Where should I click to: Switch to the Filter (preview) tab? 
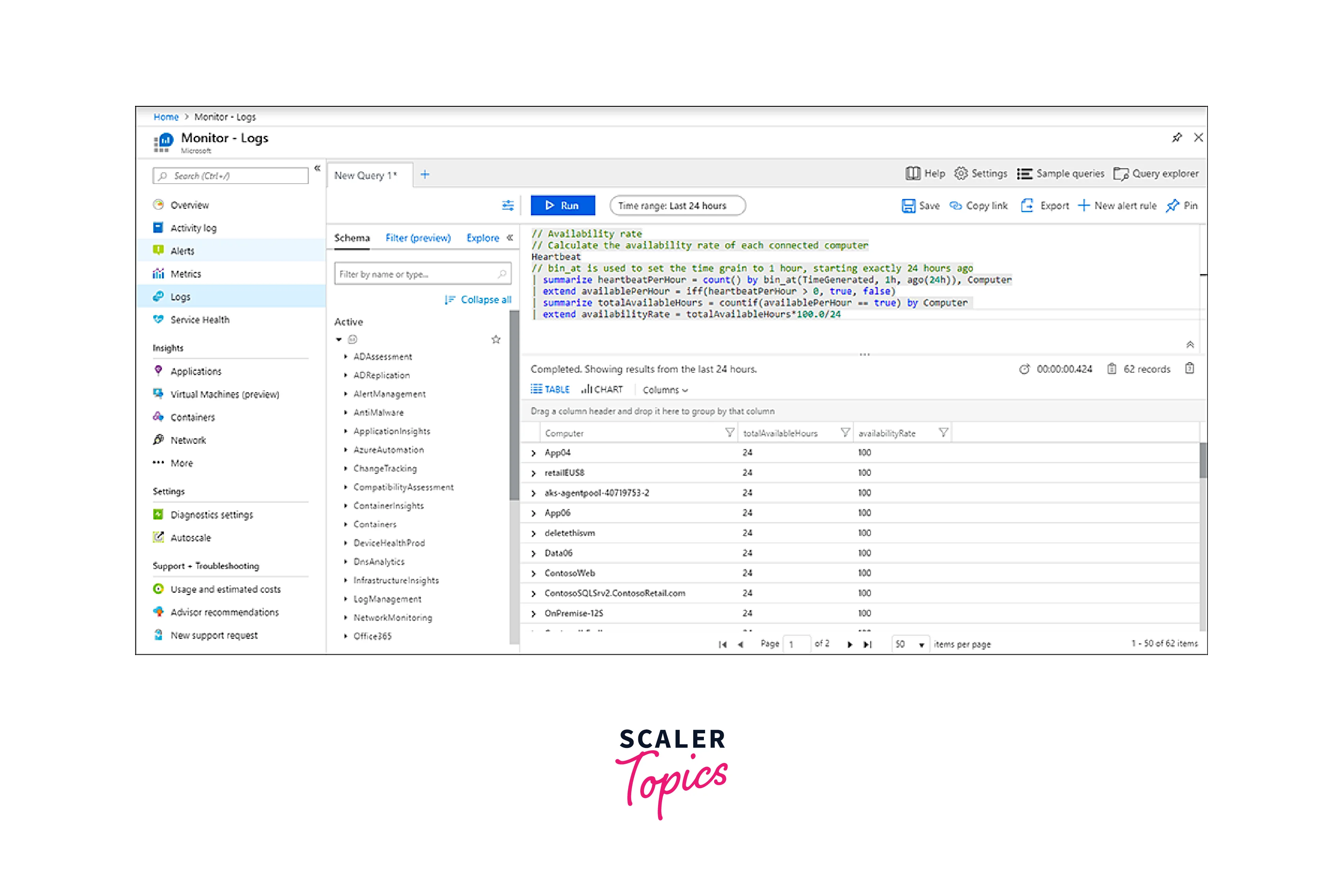(x=418, y=238)
